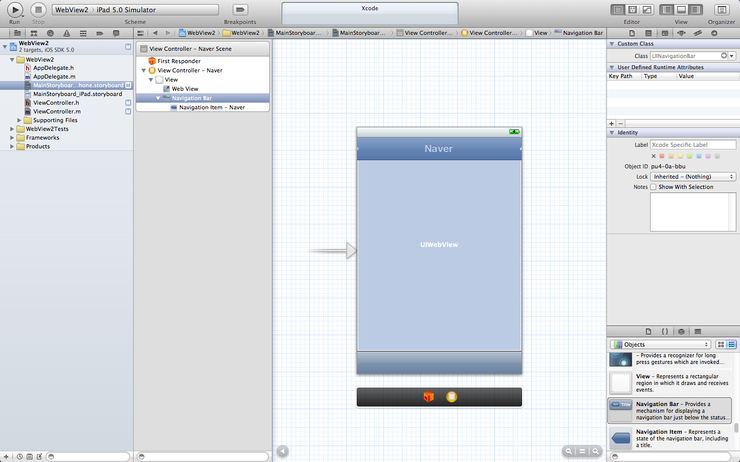The image size is (740, 462).
Task: Show the Code Snippet library
Action: tap(664, 331)
